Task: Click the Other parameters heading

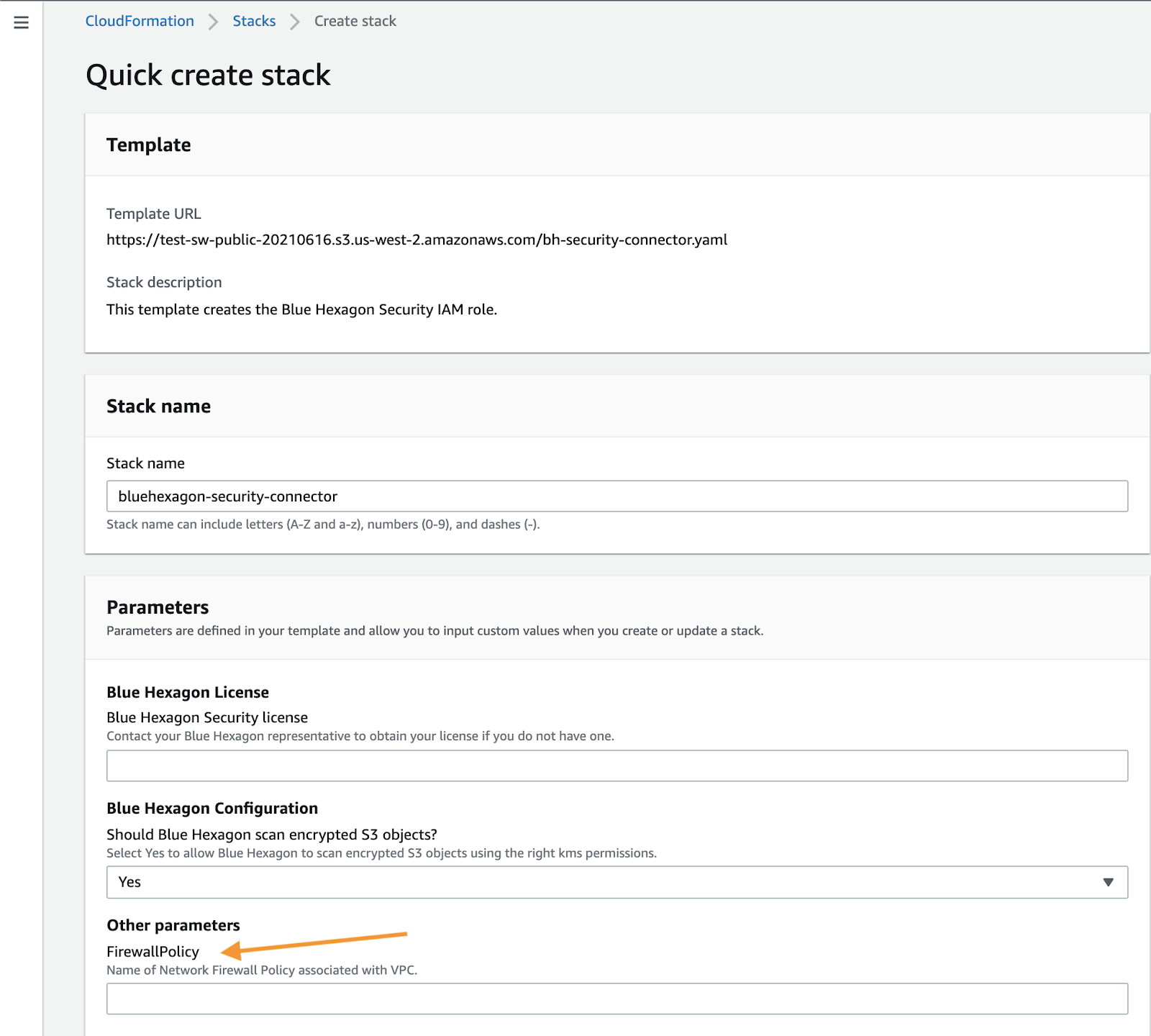Action: coord(173,925)
